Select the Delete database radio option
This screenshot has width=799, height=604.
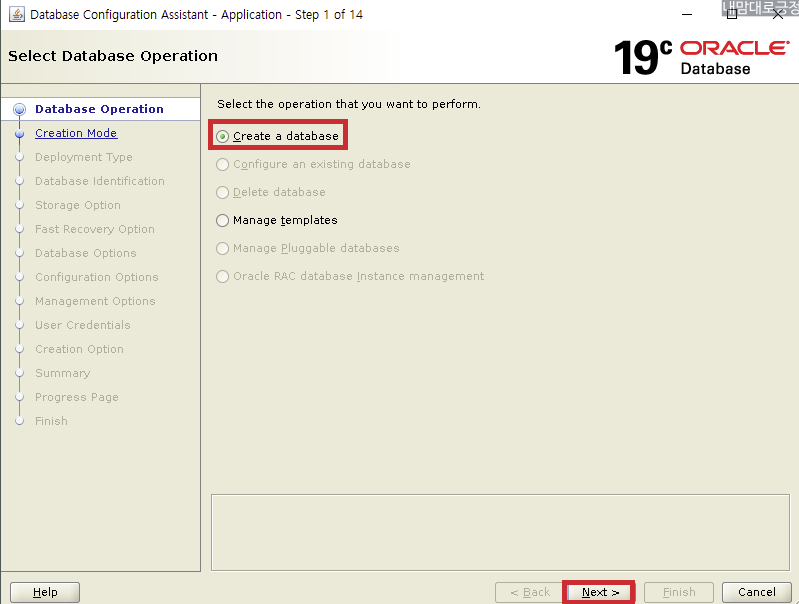[222, 192]
